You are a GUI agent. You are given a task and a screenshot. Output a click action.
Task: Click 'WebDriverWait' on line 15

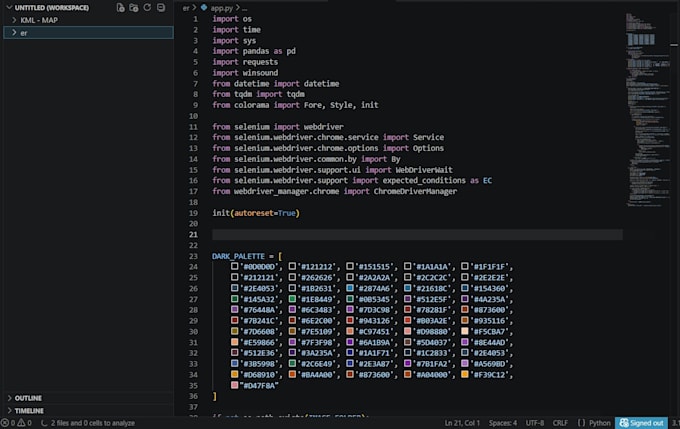click(x=424, y=170)
